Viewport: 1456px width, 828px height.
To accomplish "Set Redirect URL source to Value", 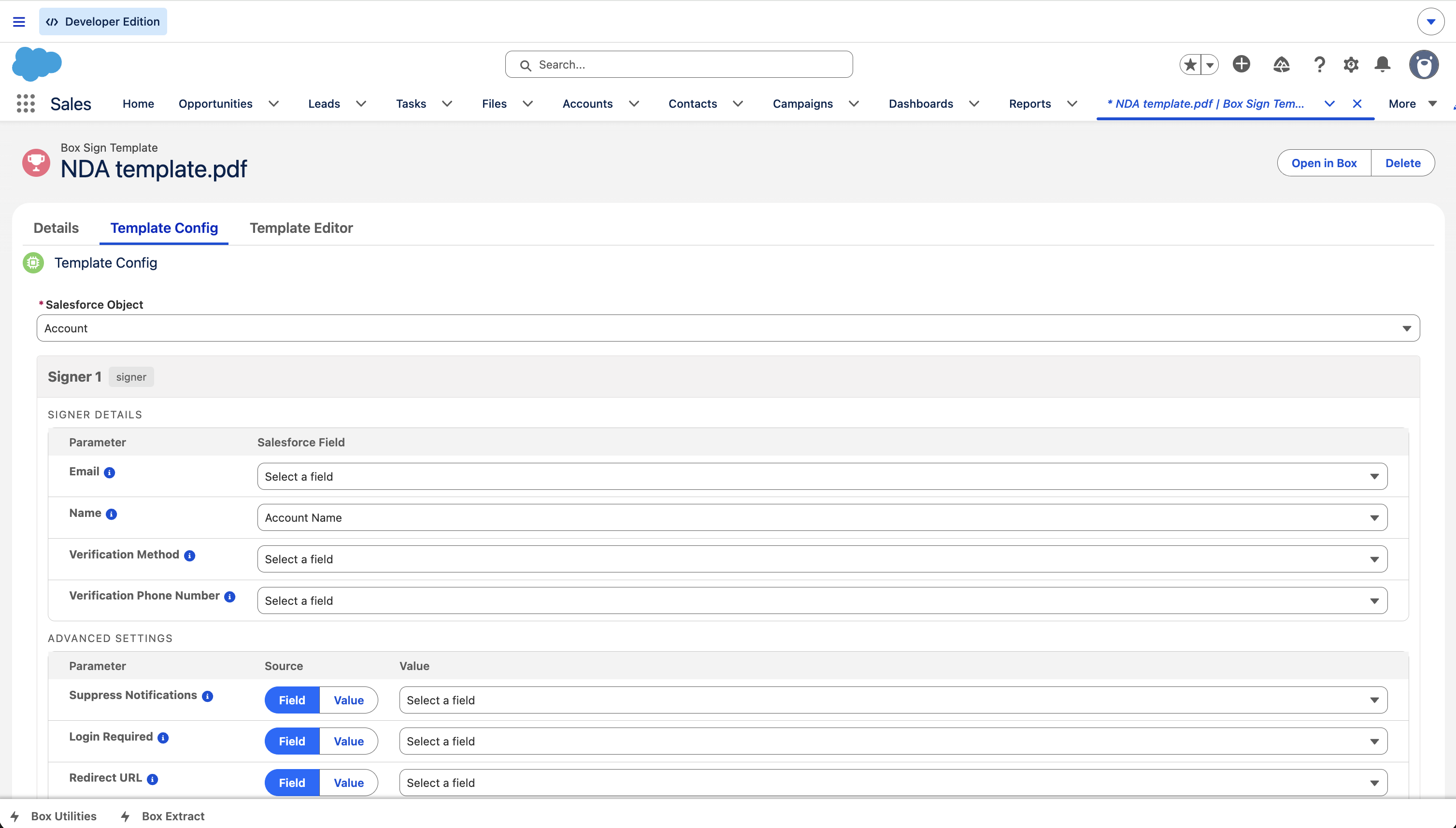I will [x=348, y=783].
